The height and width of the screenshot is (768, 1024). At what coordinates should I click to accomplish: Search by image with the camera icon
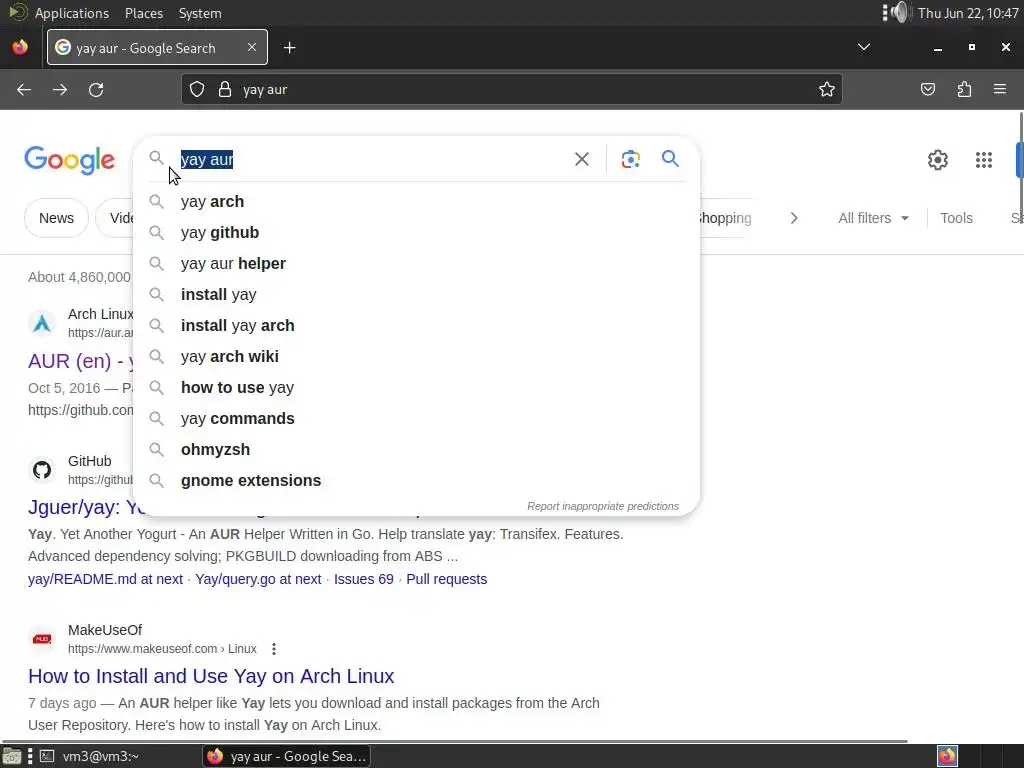click(x=630, y=159)
